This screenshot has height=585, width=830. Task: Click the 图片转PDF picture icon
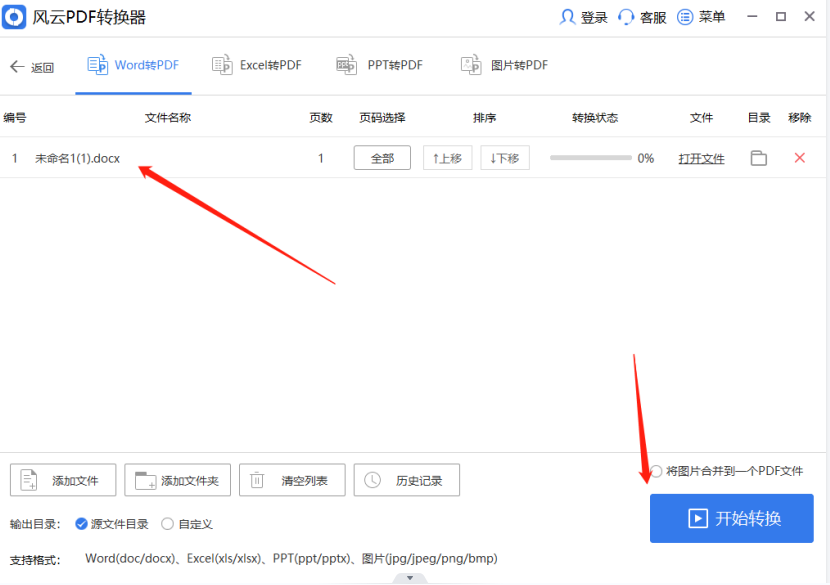click(x=471, y=65)
